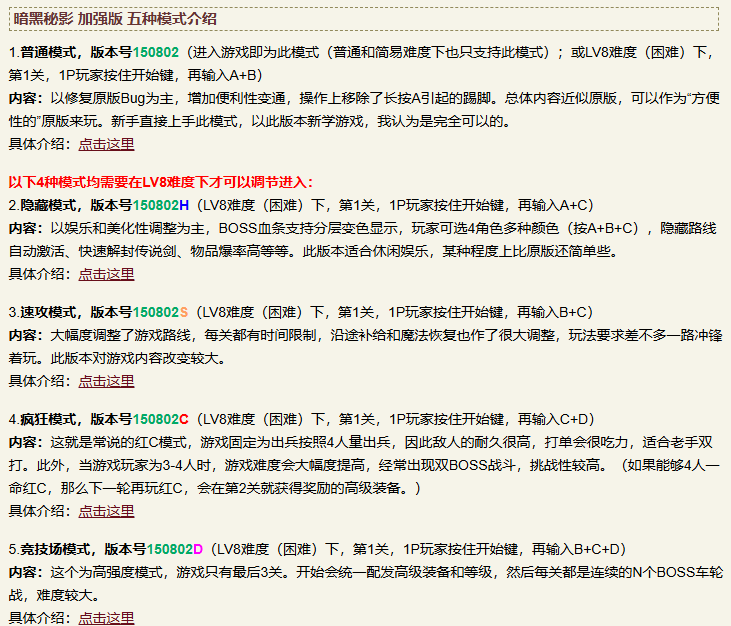Click the text 以修复原版Bug为主
This screenshot has width=731, height=626.
click(112, 98)
